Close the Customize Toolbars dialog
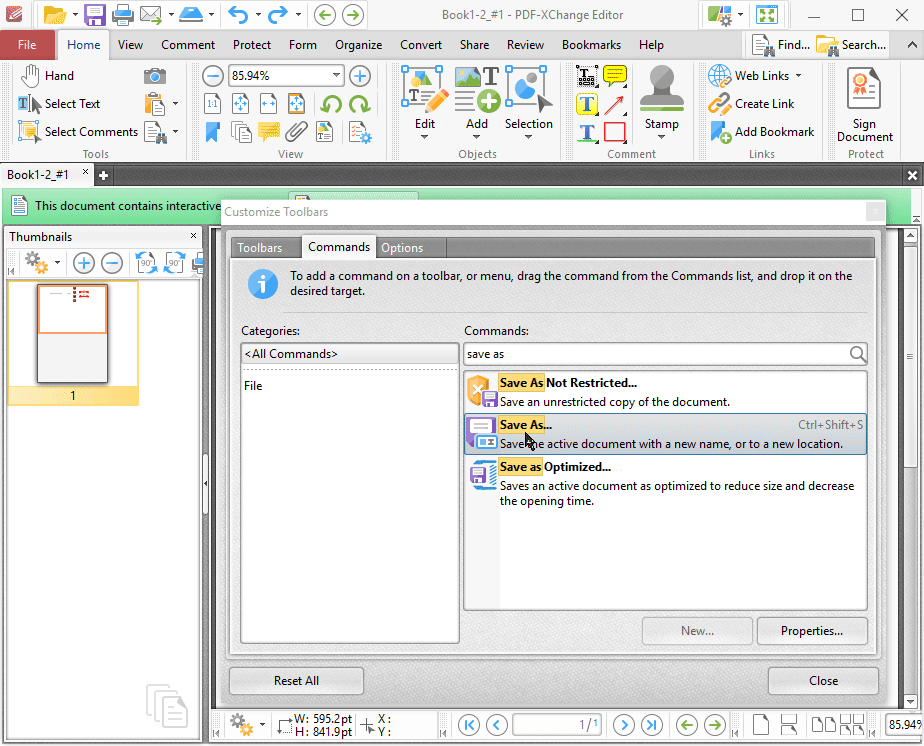924x746 pixels. (x=823, y=681)
